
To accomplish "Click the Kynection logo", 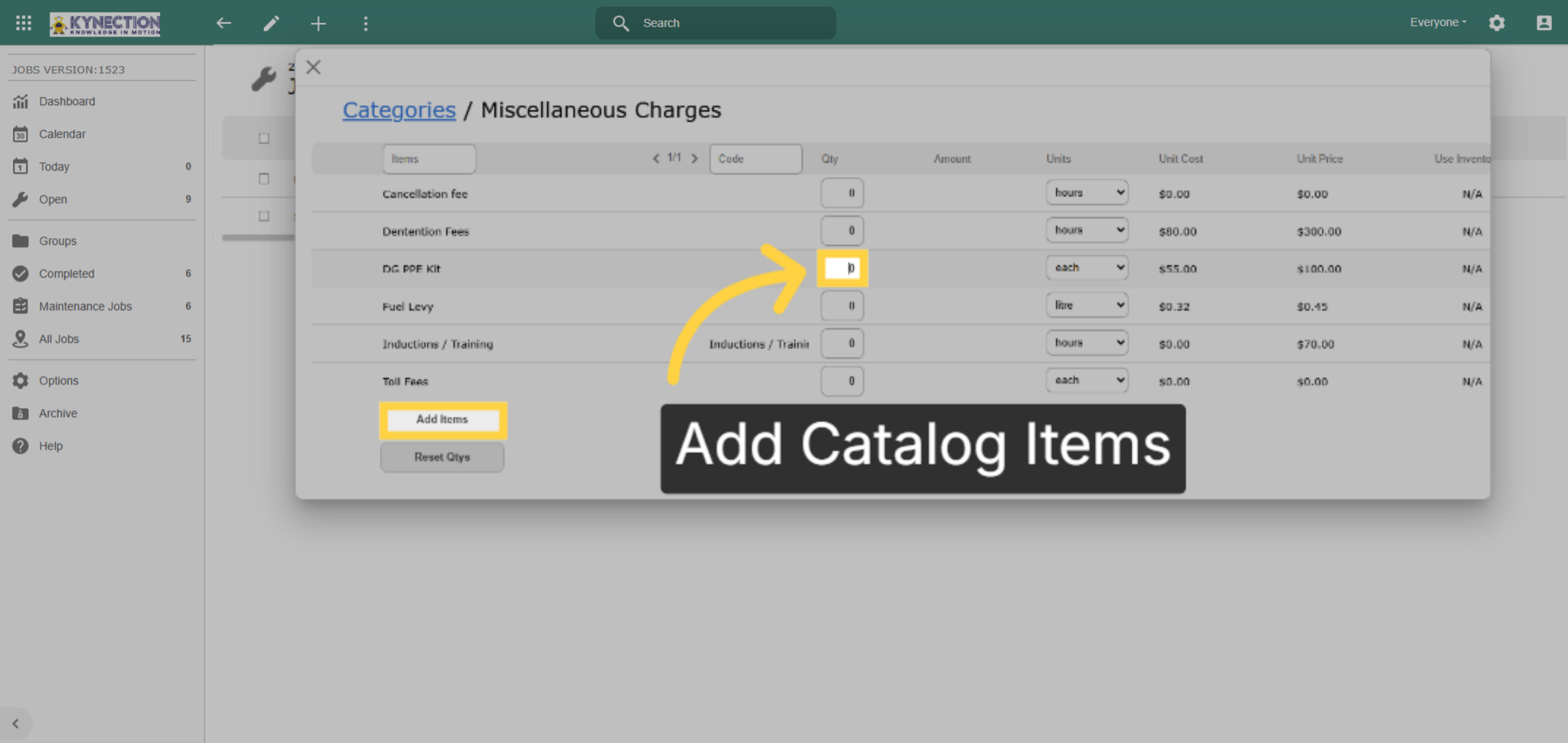I will click(105, 24).
